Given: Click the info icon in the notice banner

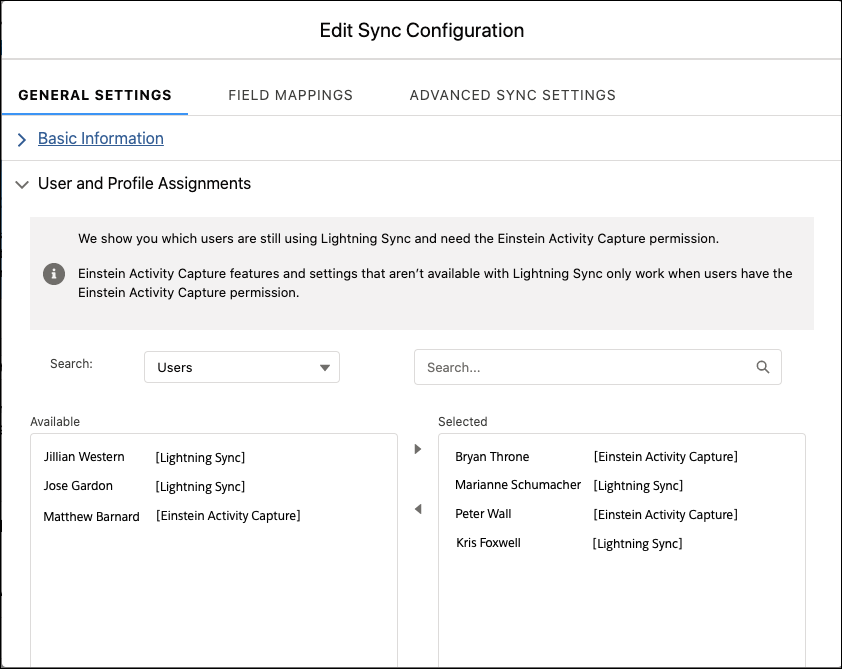Looking at the screenshot, I should pos(54,274).
